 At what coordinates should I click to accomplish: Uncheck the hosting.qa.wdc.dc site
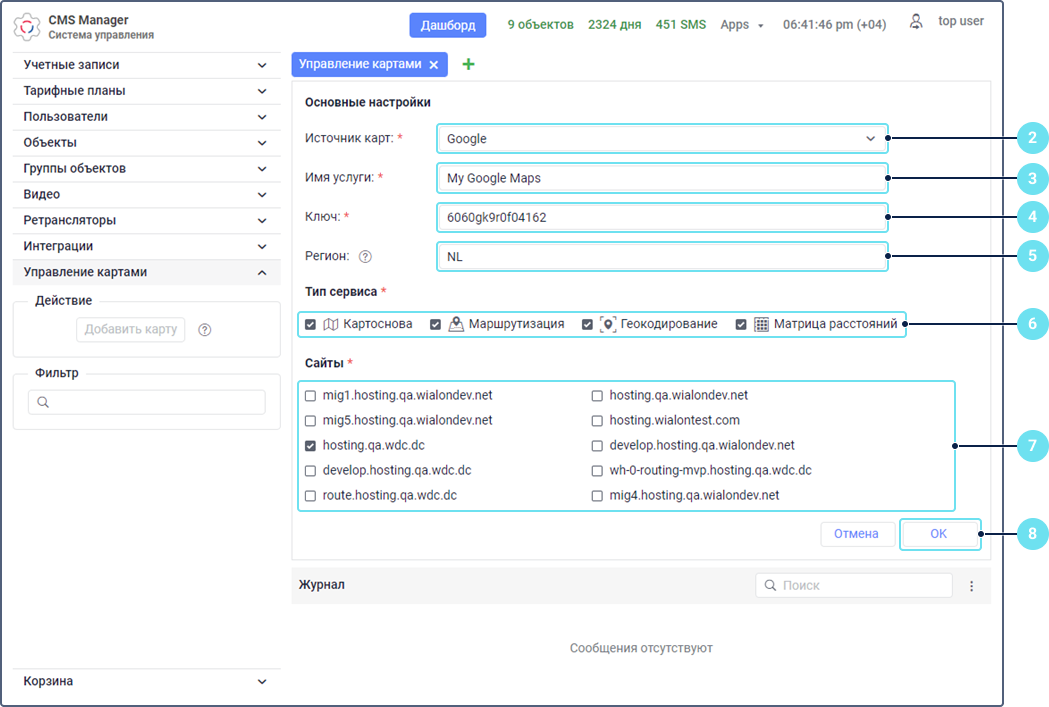click(x=311, y=445)
